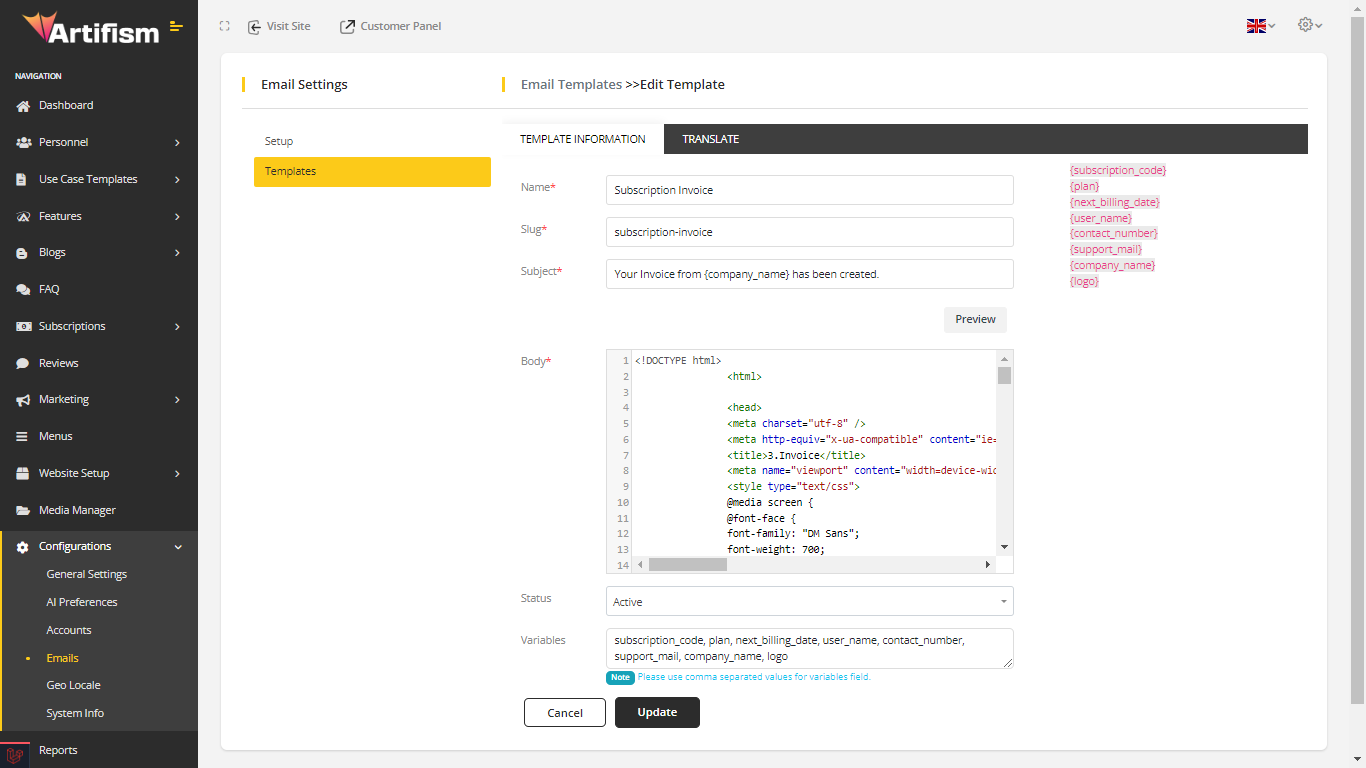The image size is (1366, 768).
Task: Click into the Subject input field
Action: pyautogui.click(x=809, y=274)
